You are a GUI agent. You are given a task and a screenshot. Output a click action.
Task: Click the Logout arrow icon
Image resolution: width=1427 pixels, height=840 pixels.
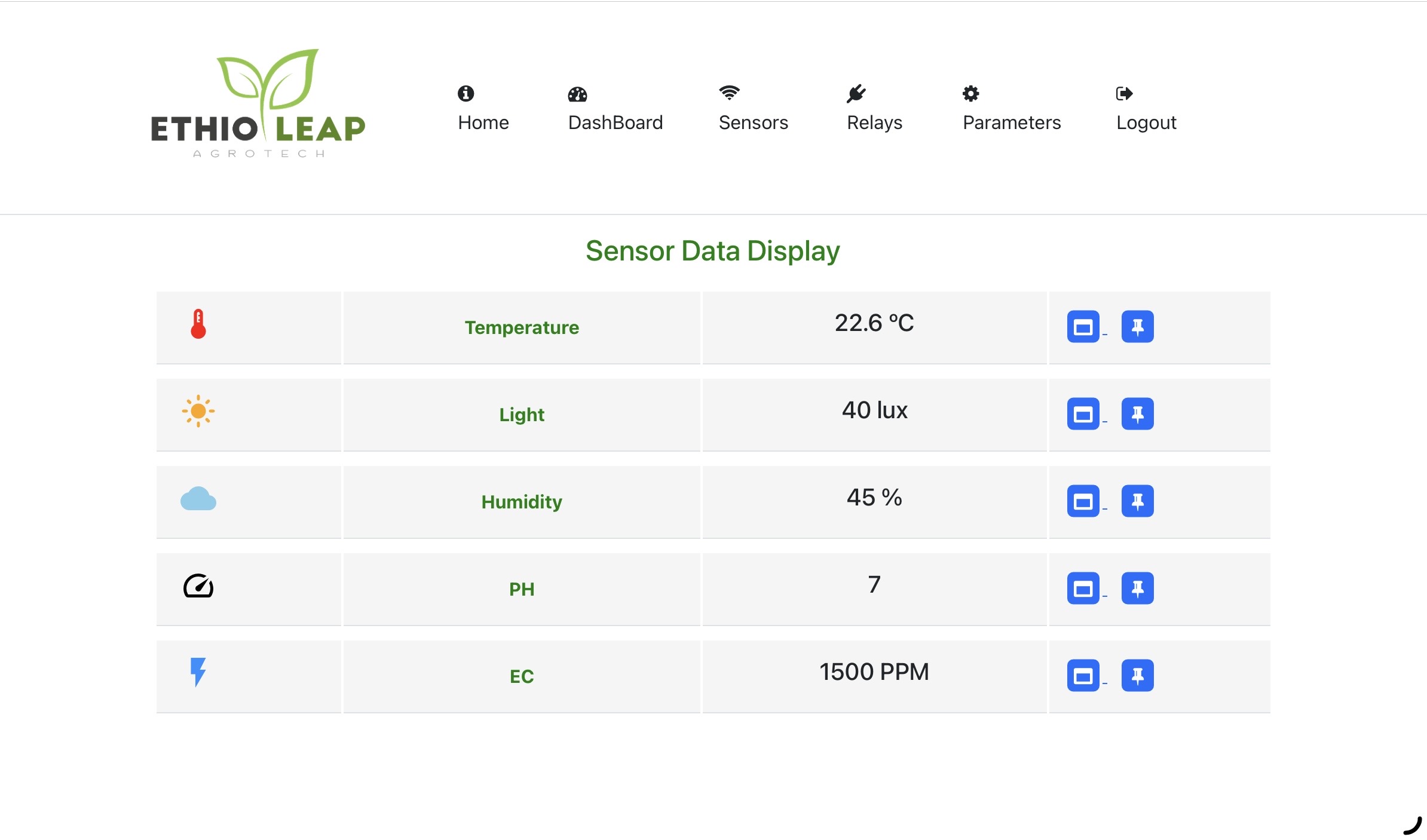pyautogui.click(x=1125, y=93)
